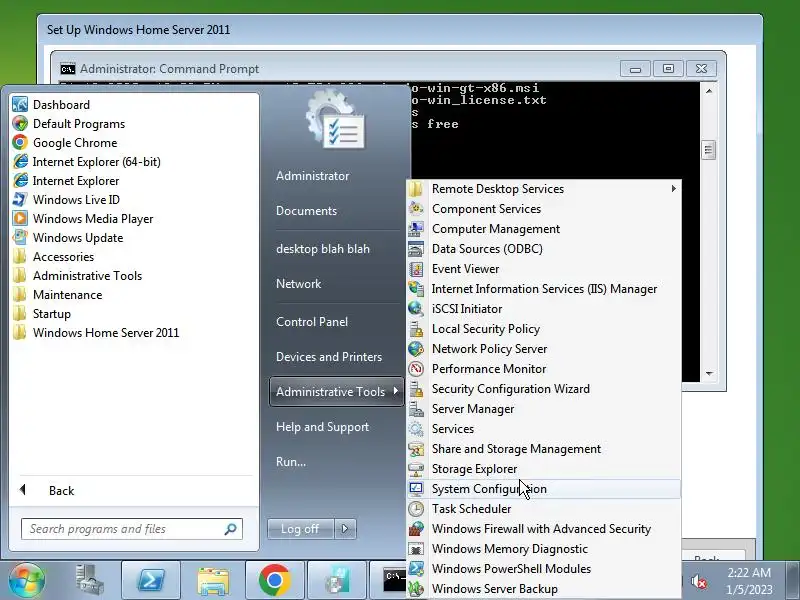
Task: Open Data Sources (ODBC) icon
Action: (416, 248)
